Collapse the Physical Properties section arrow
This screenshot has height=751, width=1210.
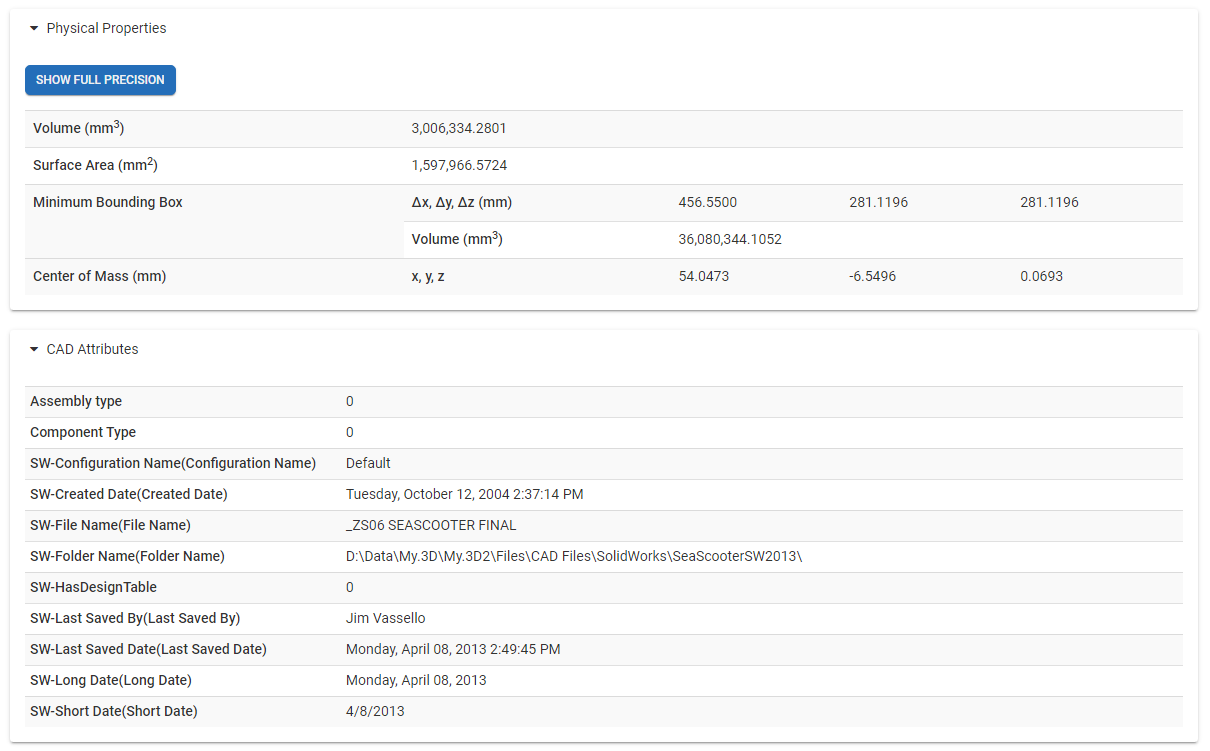[x=34, y=29]
